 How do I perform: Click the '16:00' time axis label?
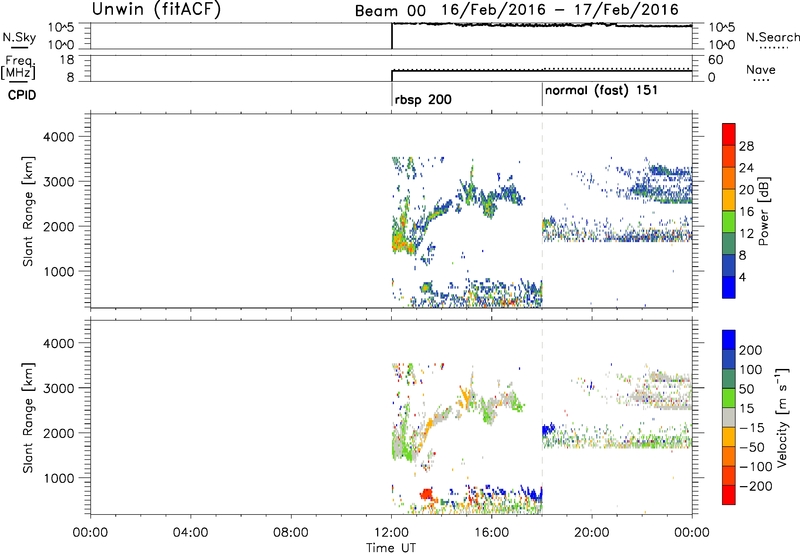coord(491,533)
